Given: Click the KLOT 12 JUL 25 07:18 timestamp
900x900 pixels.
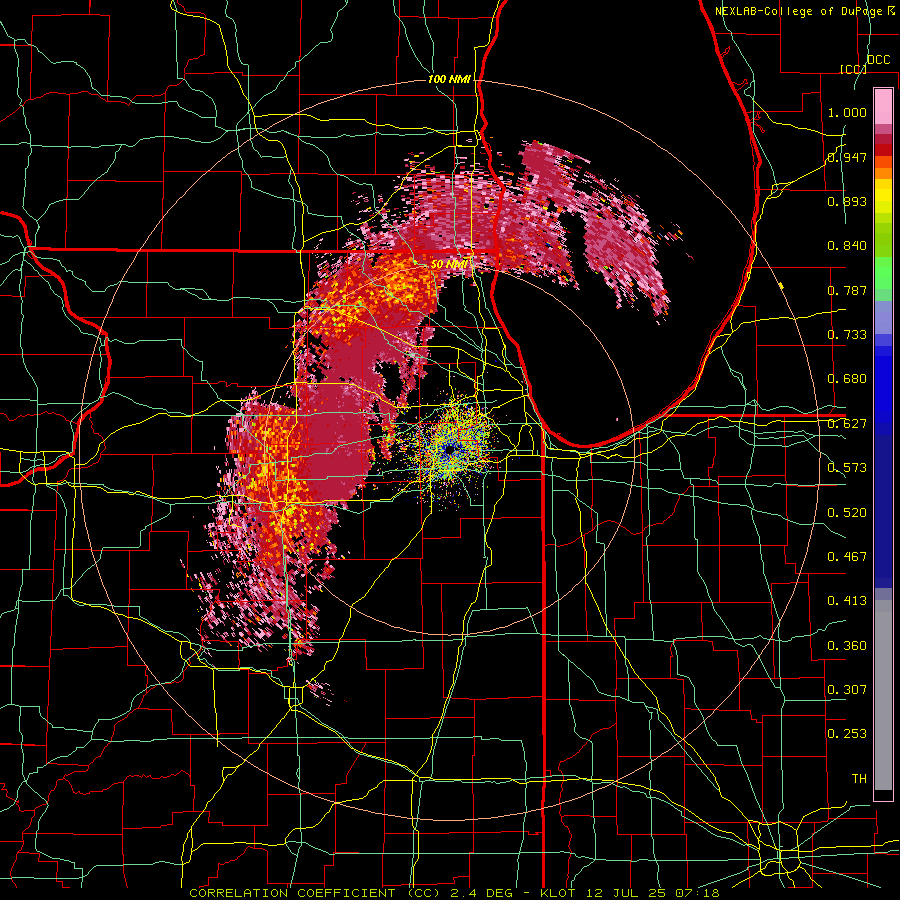Looking at the screenshot, I should click(630, 893).
